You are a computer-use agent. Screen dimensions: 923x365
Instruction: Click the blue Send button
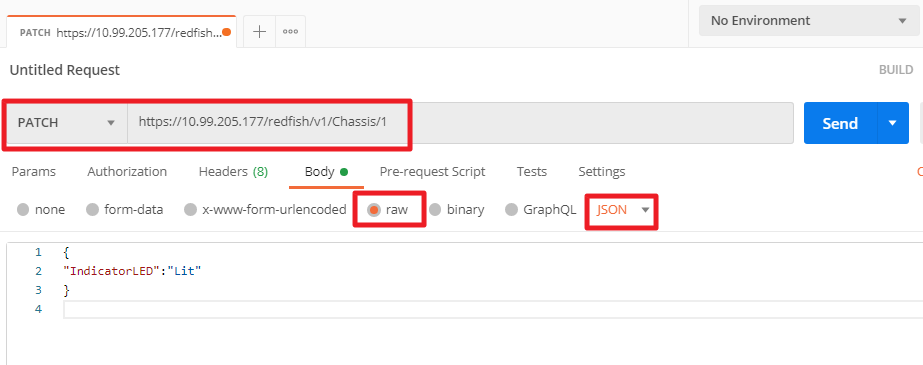[x=841, y=123]
